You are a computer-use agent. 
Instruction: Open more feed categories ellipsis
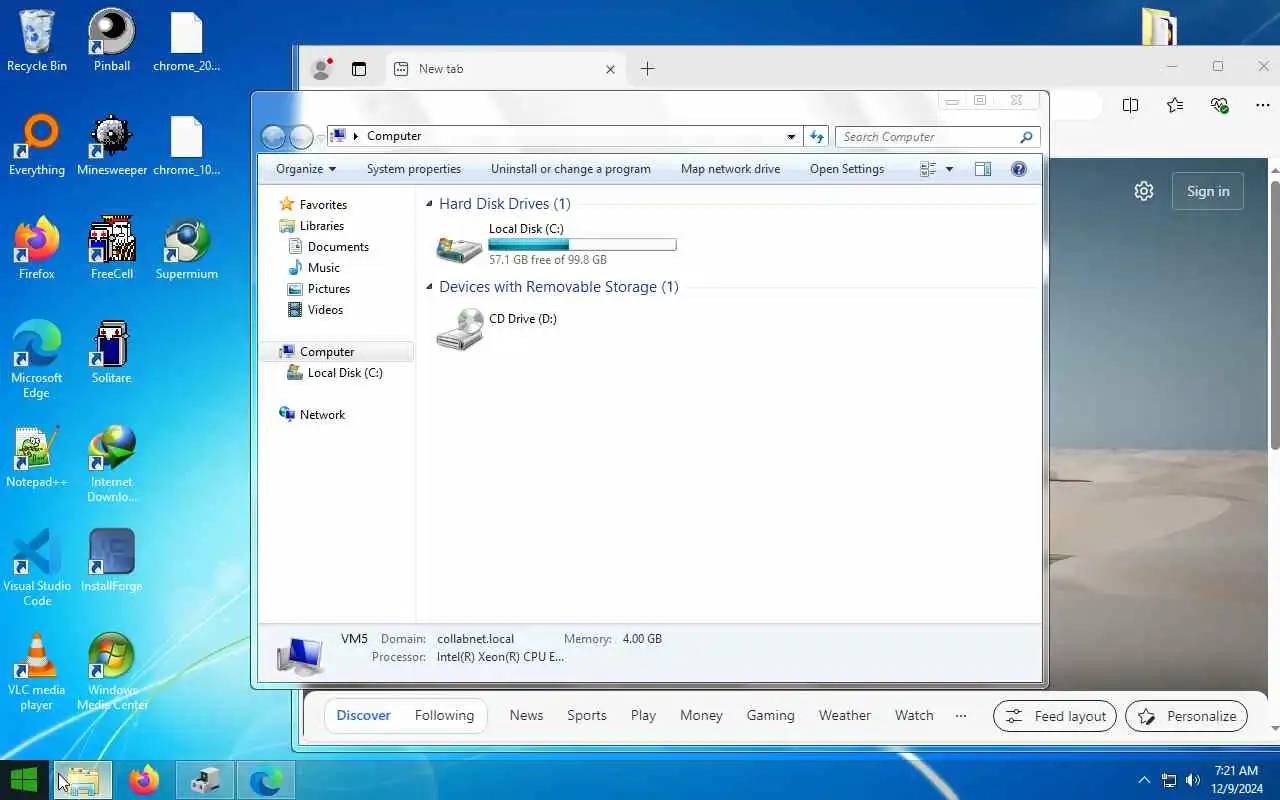pyautogui.click(x=961, y=715)
